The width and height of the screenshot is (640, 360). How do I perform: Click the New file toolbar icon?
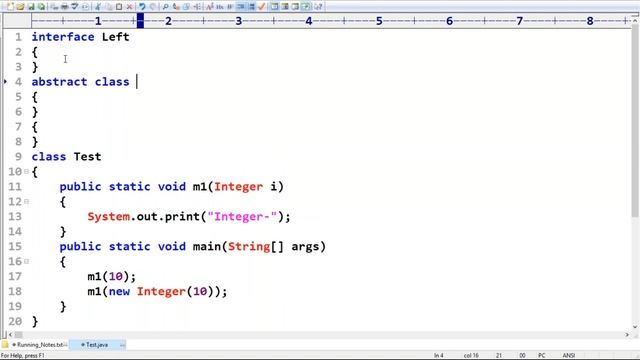click(10, 7)
